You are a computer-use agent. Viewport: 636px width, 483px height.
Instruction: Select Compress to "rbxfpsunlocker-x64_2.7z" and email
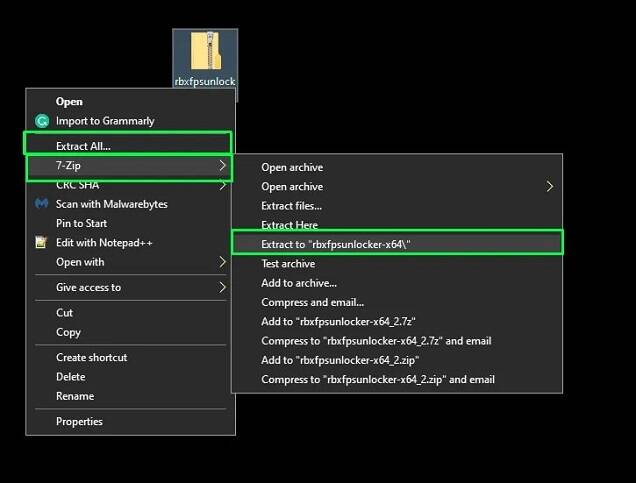tap(397, 341)
